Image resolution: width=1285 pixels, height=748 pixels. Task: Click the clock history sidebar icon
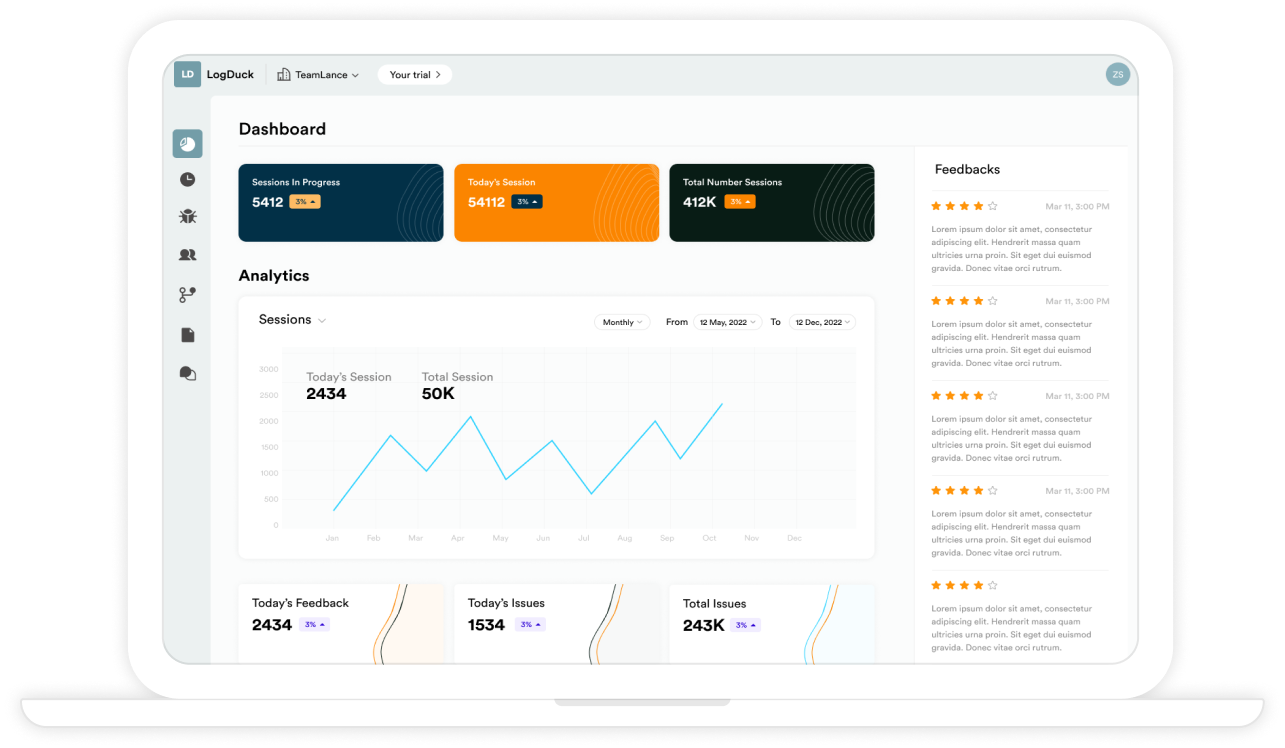187,180
